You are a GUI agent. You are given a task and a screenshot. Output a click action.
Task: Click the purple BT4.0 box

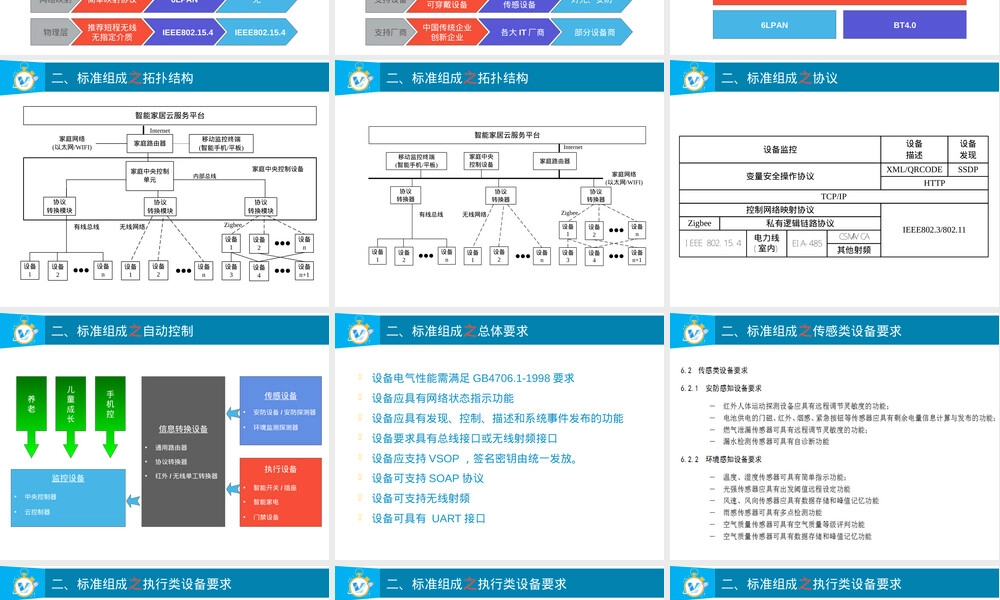[x=904, y=25]
